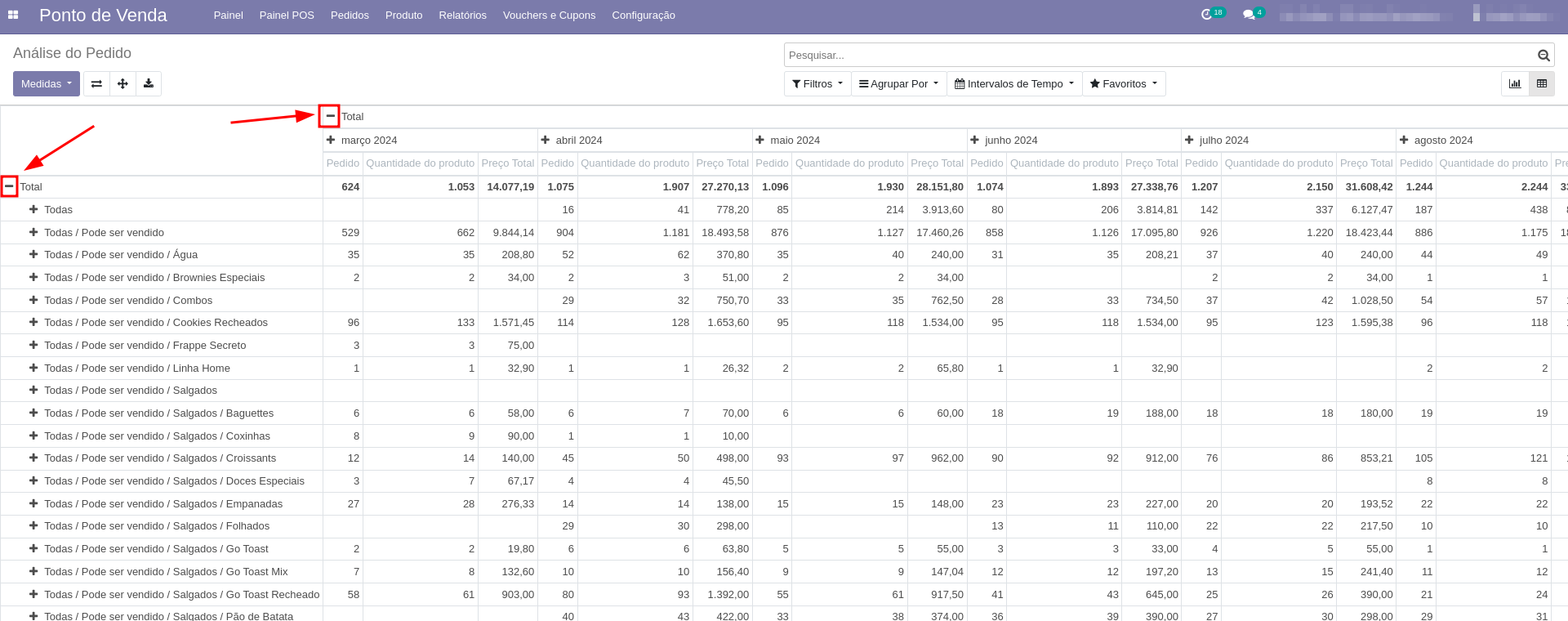Viewport: 1568px width, 621px height.
Task: Expand the abril 2024 column
Action: pos(546,140)
